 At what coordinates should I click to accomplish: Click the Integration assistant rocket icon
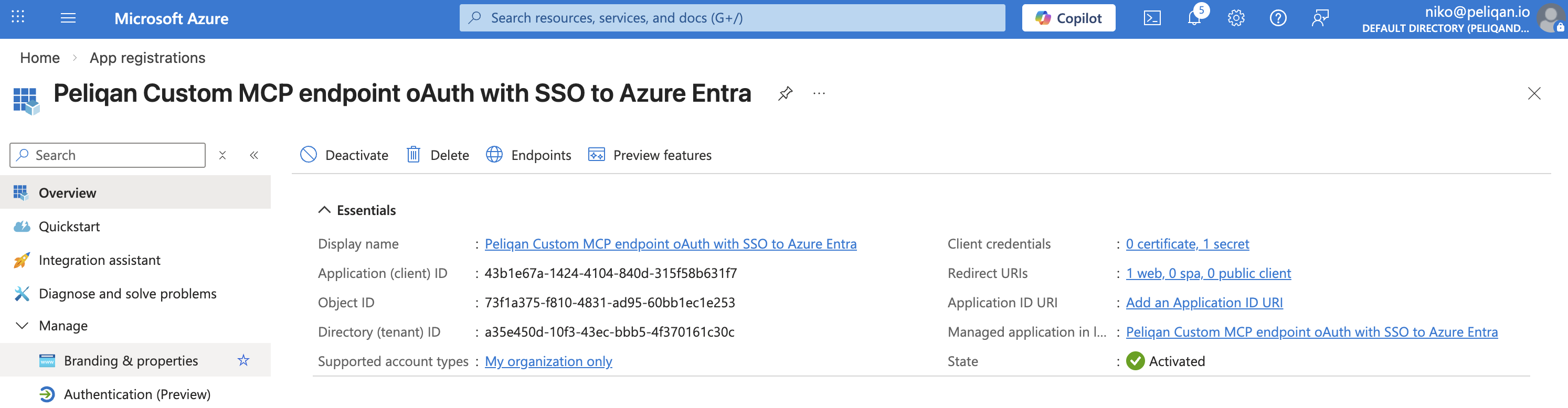tap(22, 260)
